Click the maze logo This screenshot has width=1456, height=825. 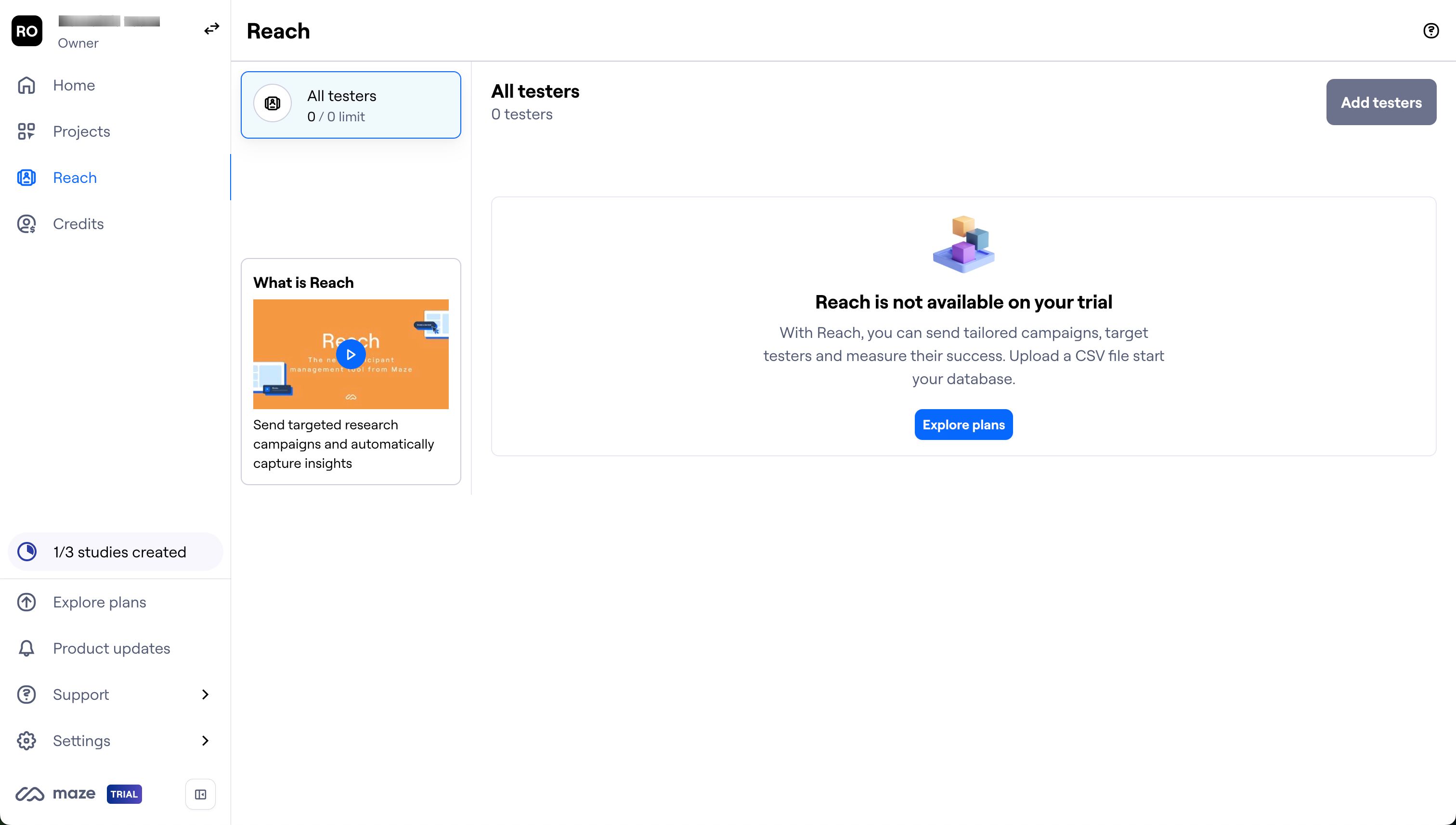click(55, 794)
